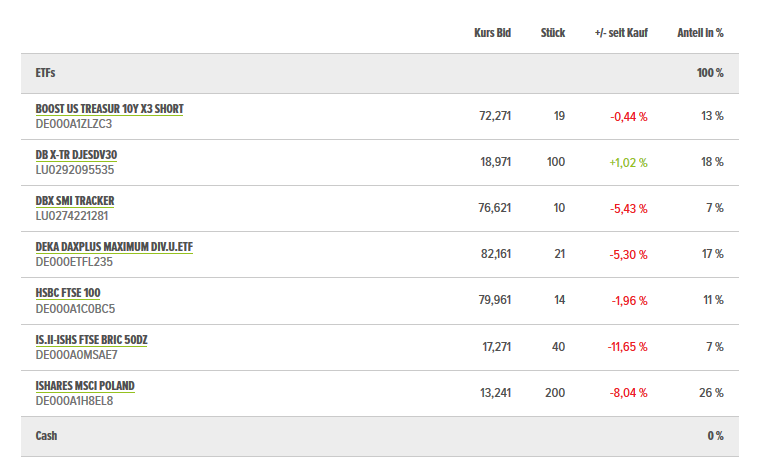Click the ISIN DE000A1ZLZC3

pos(74,124)
